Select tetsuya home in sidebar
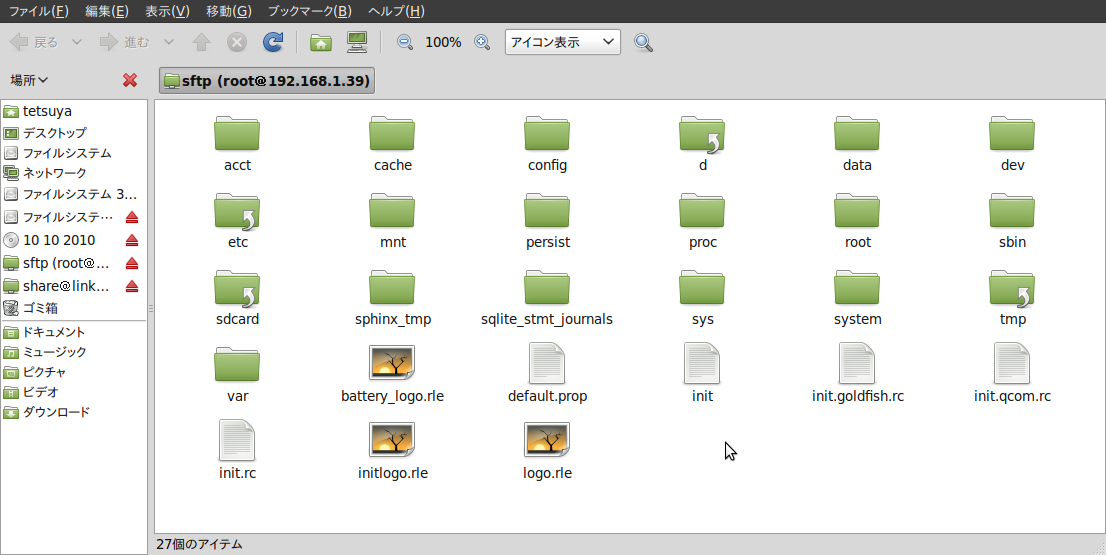Image resolution: width=1106 pixels, height=555 pixels. 73,111
